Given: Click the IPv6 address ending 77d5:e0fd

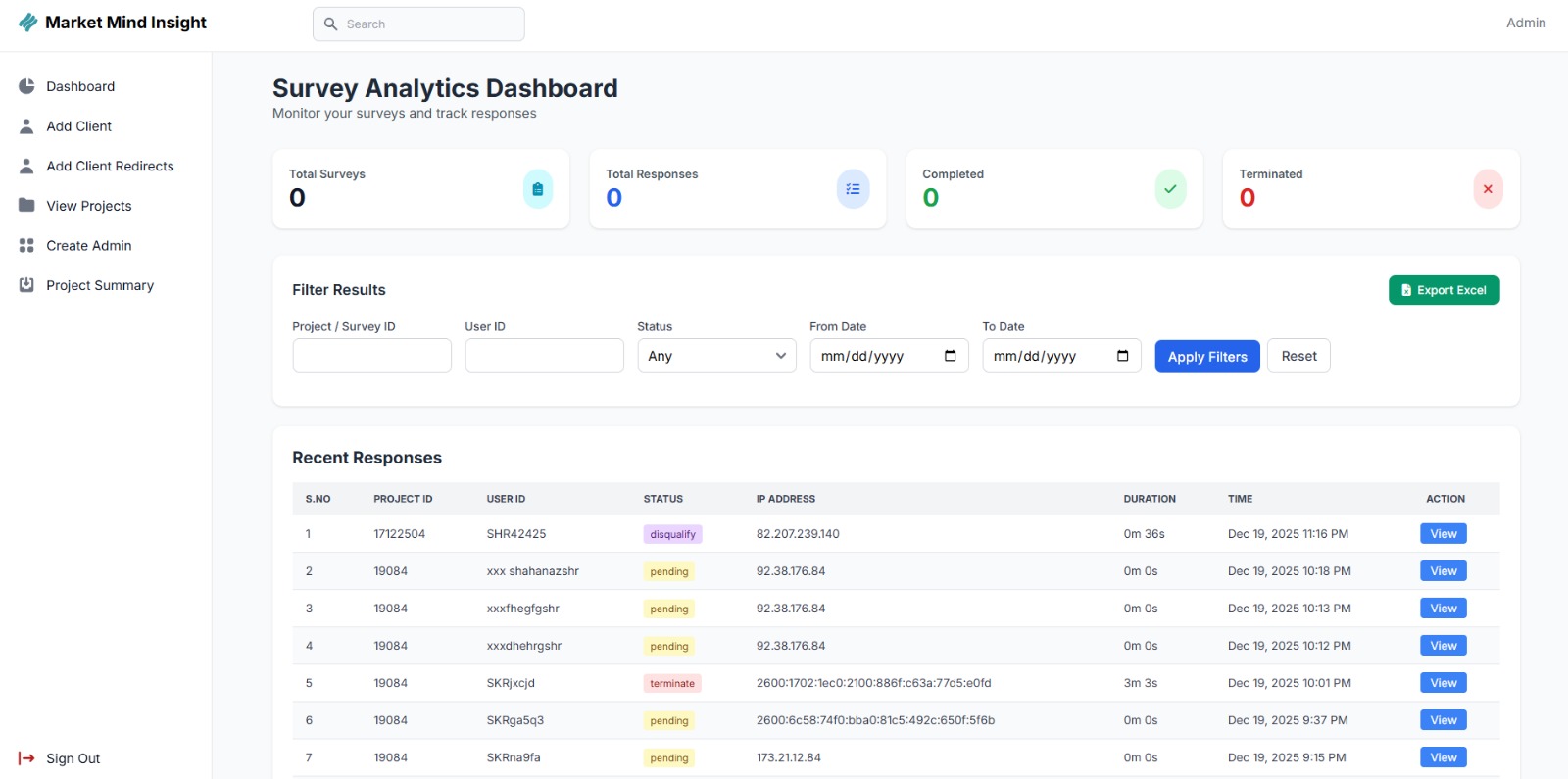Looking at the screenshot, I should tap(874, 683).
